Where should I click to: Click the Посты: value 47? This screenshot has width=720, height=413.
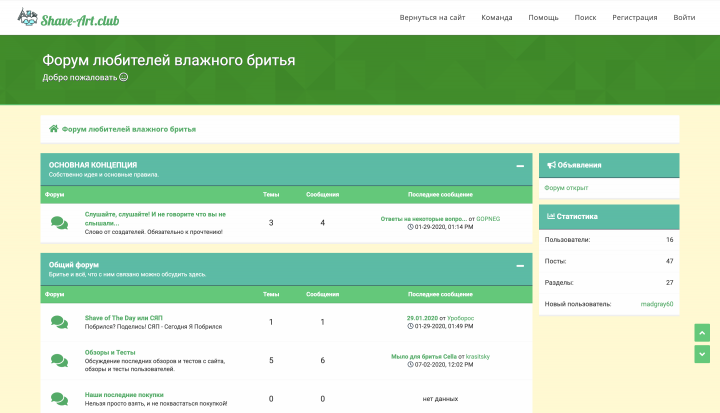pos(669,261)
